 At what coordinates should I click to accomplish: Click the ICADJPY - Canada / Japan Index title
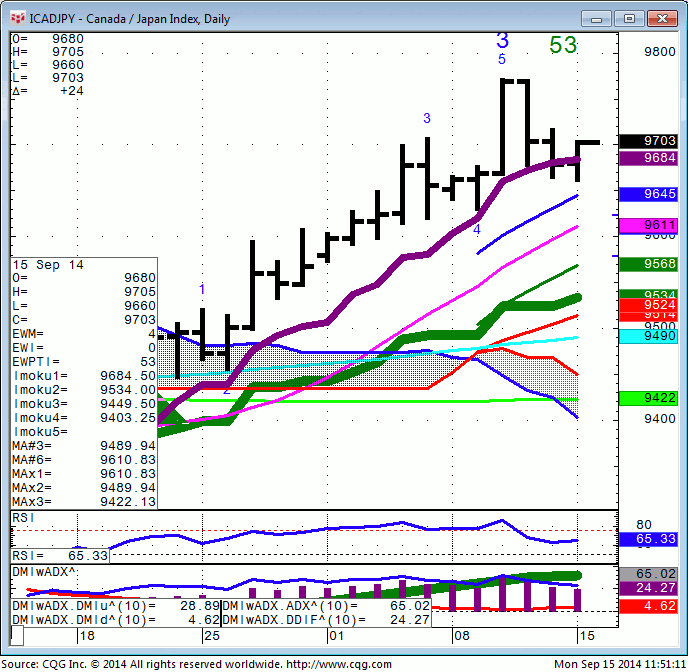point(129,19)
